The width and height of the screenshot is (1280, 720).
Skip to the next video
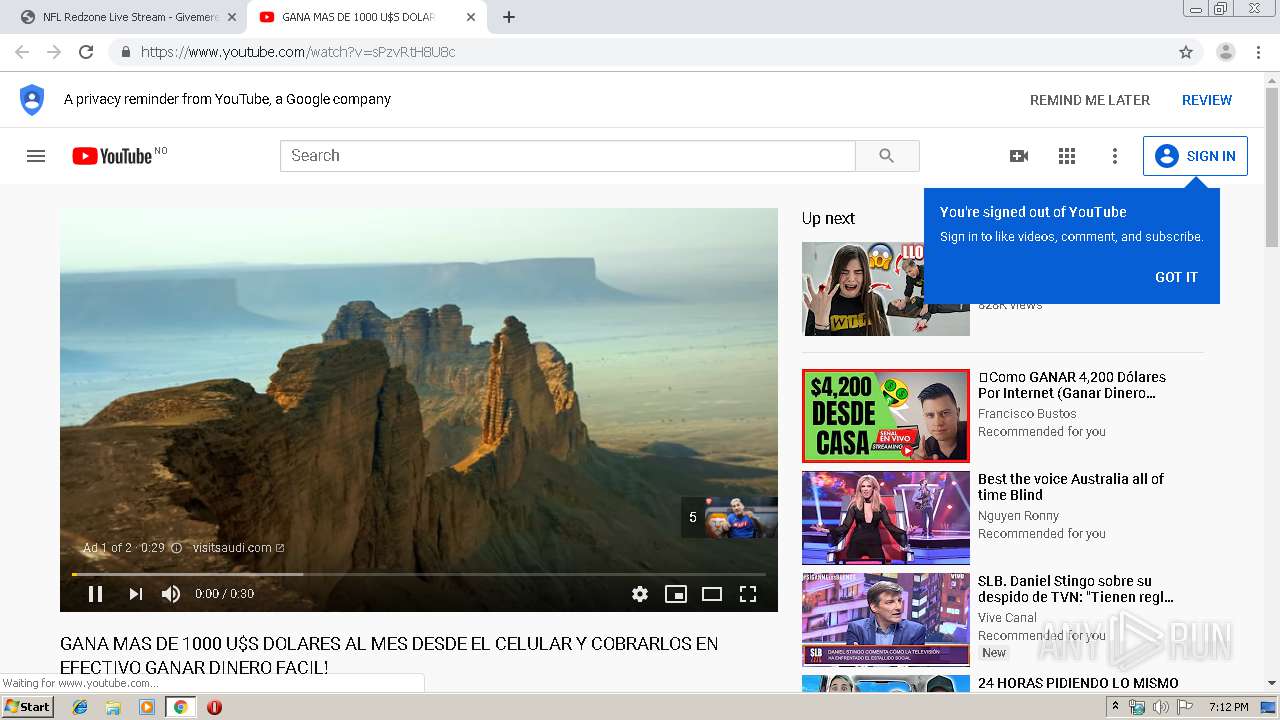(135, 594)
